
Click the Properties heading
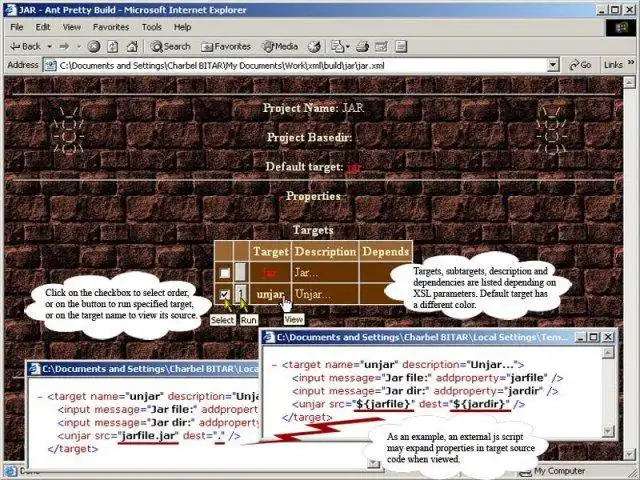tap(313, 196)
